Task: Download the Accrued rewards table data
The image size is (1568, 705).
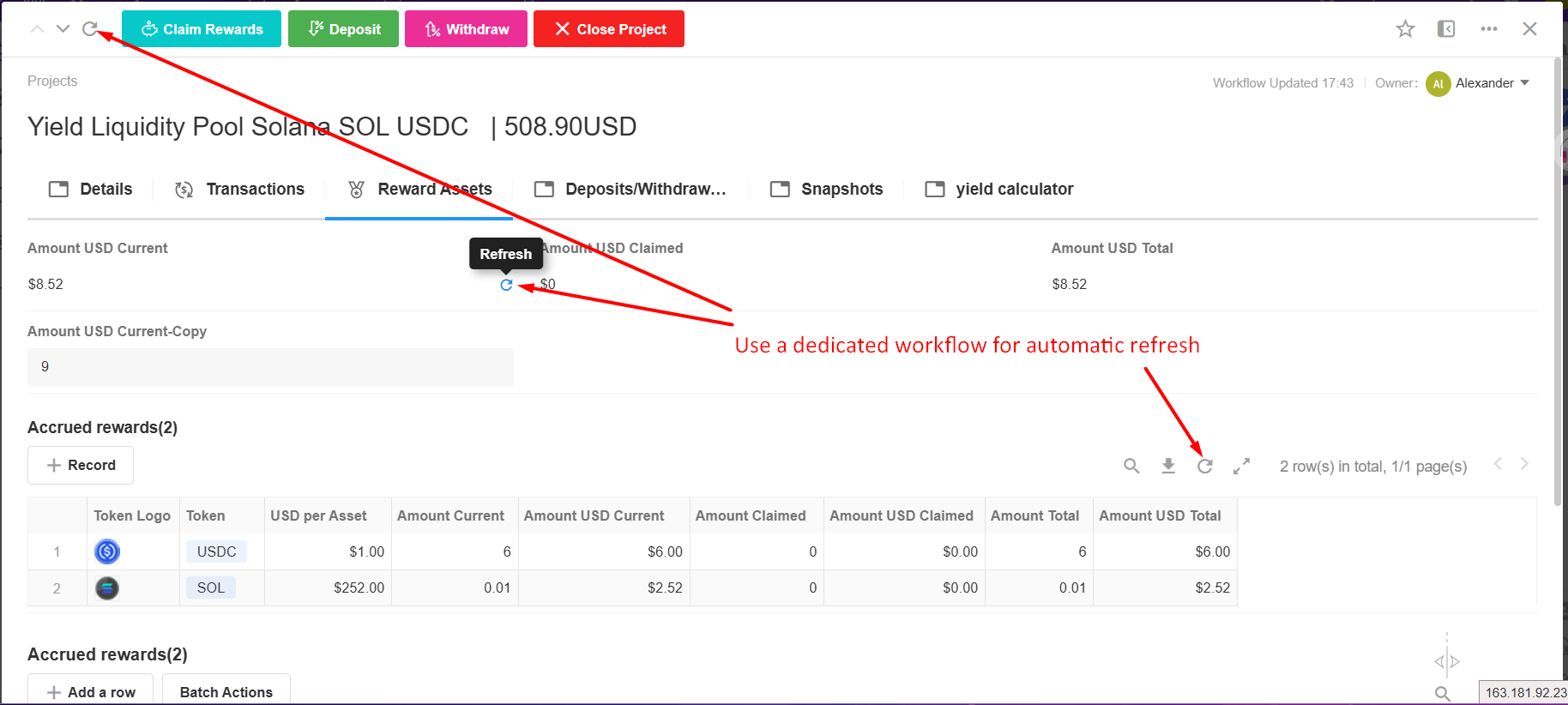Action: [1168, 466]
